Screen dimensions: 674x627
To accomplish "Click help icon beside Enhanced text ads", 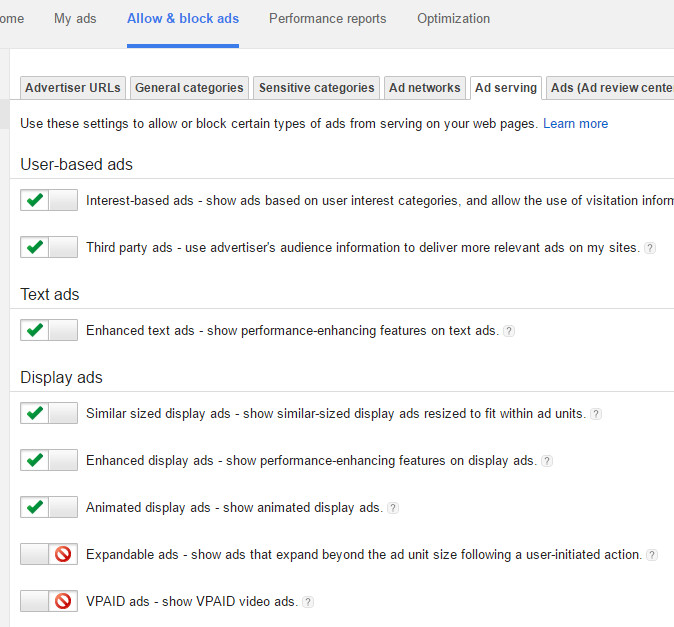I will (x=509, y=331).
